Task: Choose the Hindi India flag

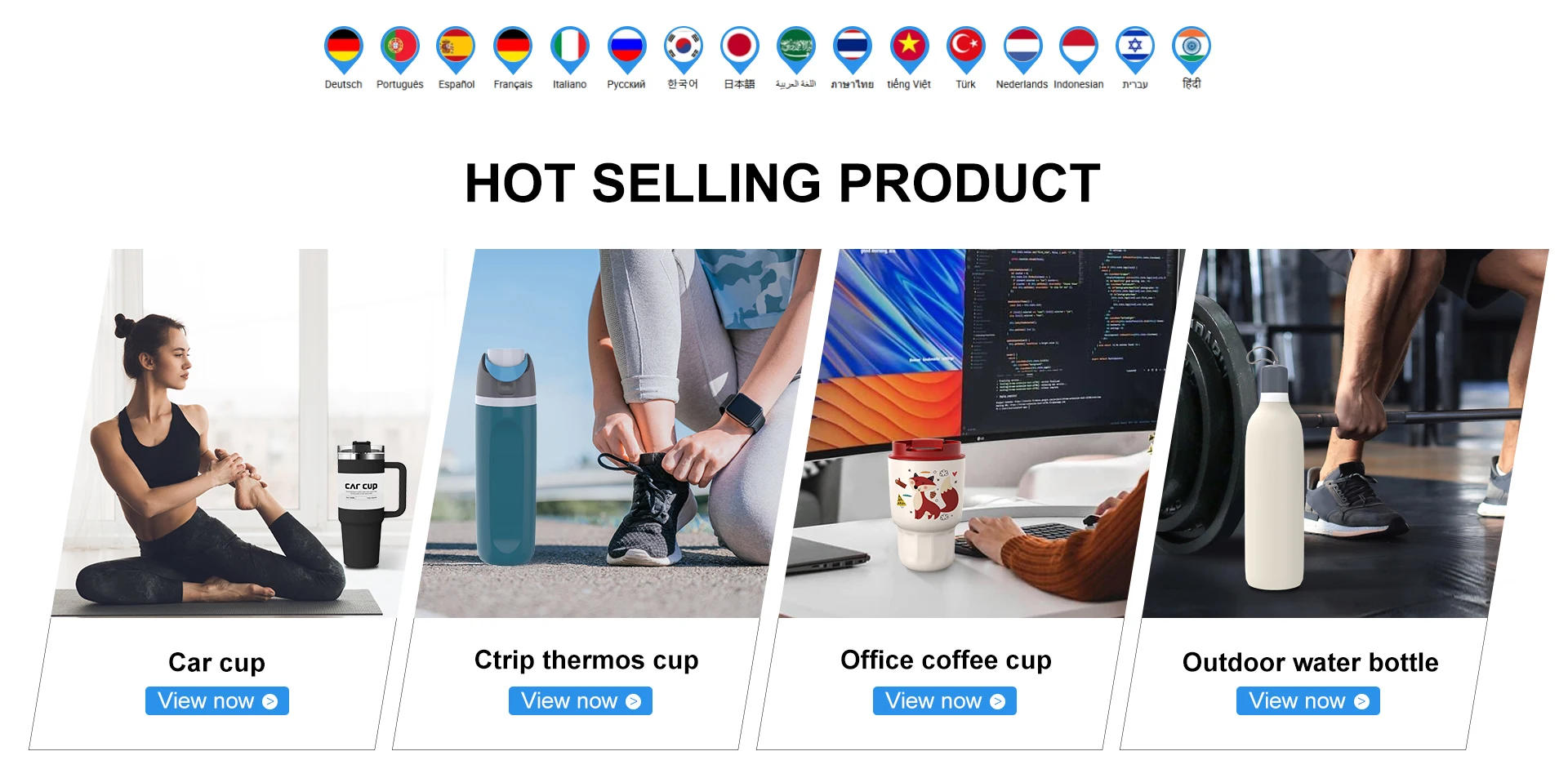Action: [x=1192, y=49]
